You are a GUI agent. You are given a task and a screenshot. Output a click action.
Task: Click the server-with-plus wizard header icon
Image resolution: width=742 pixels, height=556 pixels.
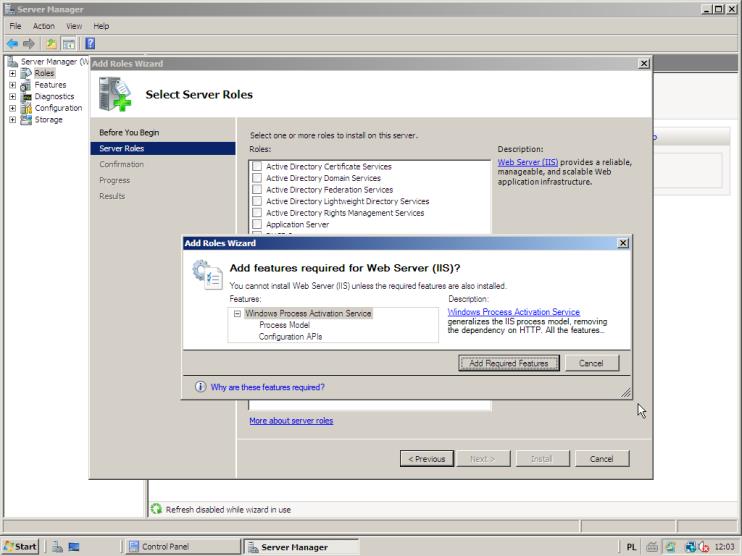(x=115, y=94)
